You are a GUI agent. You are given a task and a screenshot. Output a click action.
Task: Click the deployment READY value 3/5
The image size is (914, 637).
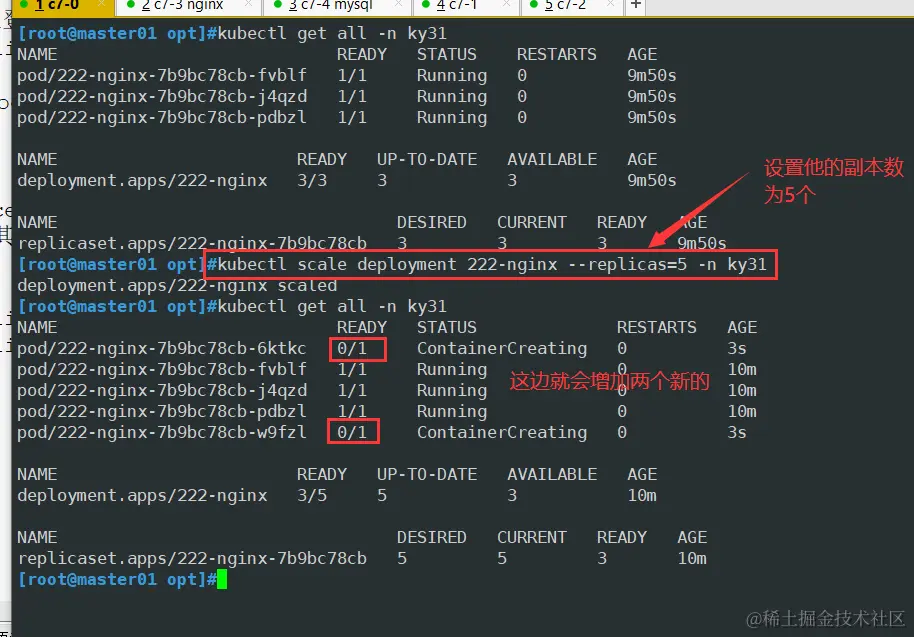point(312,495)
